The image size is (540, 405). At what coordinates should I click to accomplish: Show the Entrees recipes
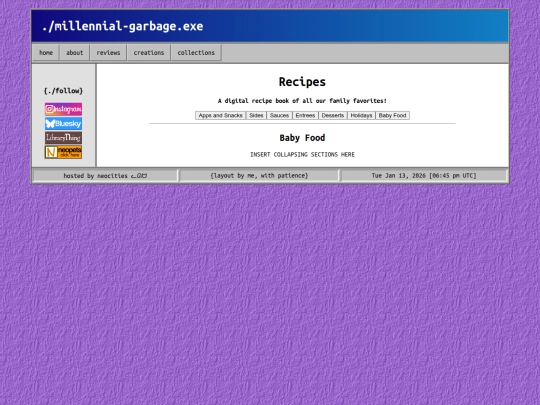305,115
